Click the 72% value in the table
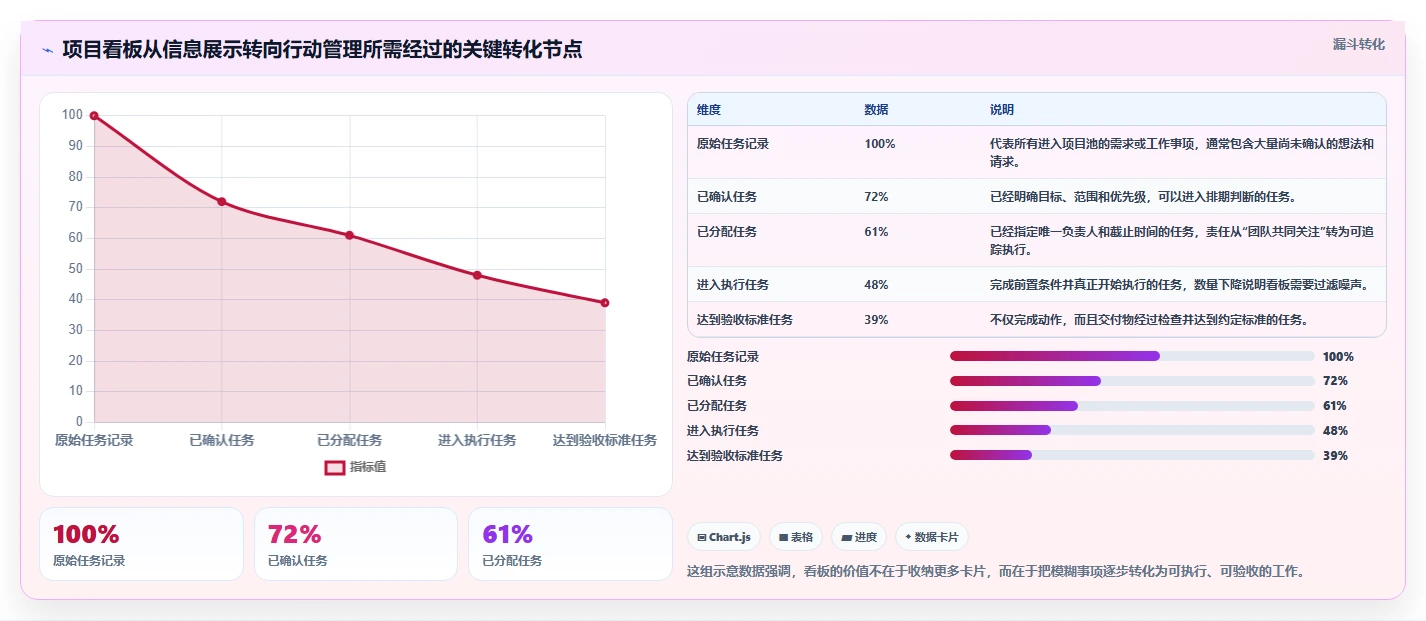This screenshot has height=621, width=1426. point(876,197)
